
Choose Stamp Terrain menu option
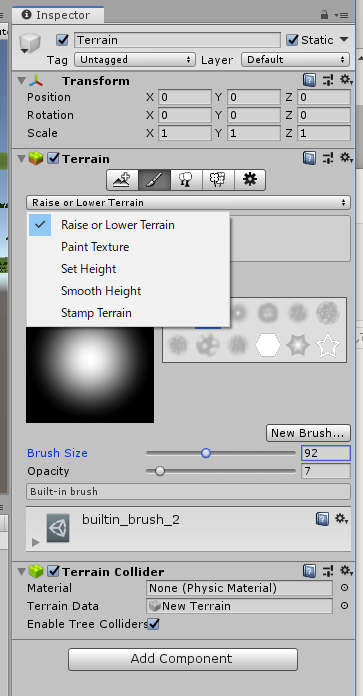tap(129, 313)
